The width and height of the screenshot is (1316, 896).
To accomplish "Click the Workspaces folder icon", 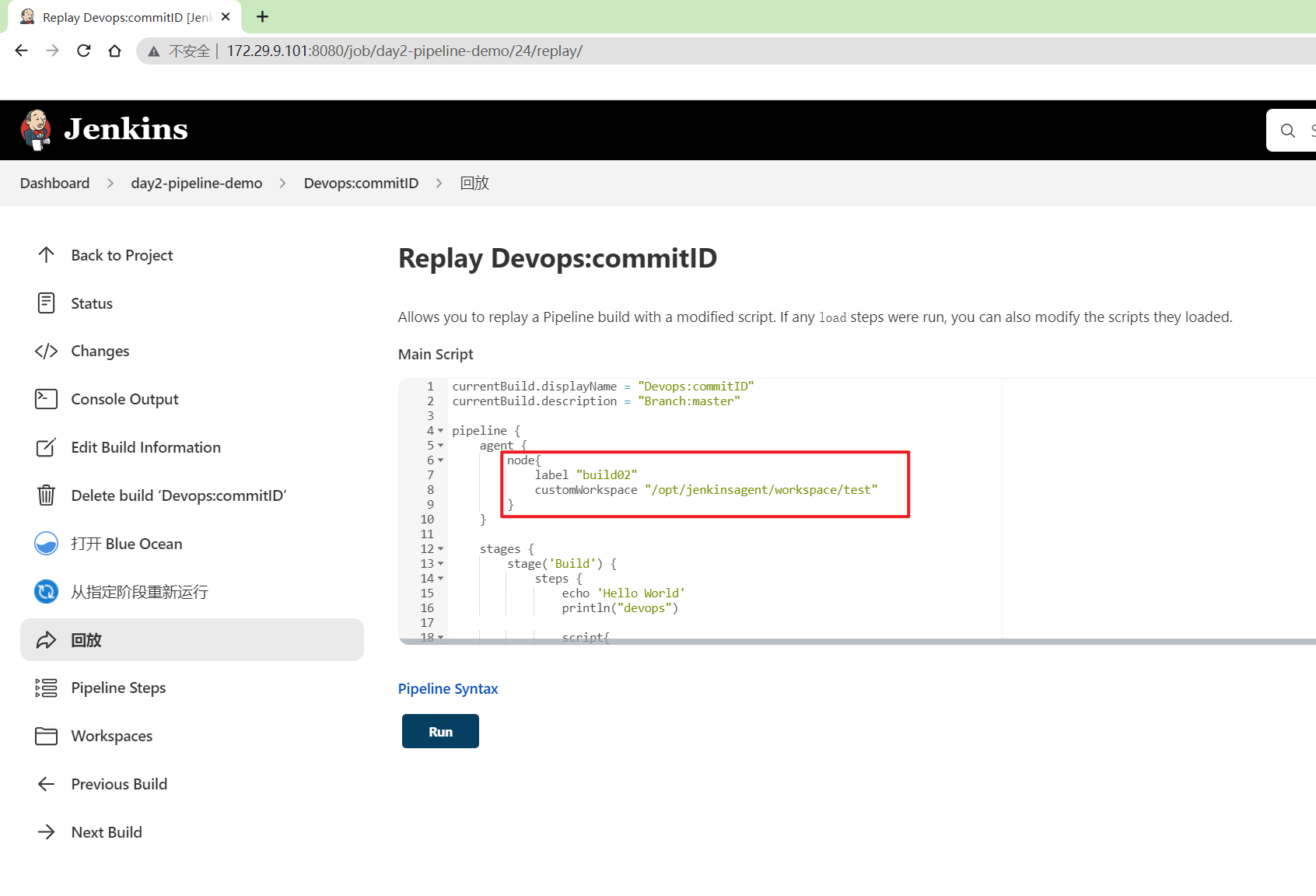I will pos(46,736).
